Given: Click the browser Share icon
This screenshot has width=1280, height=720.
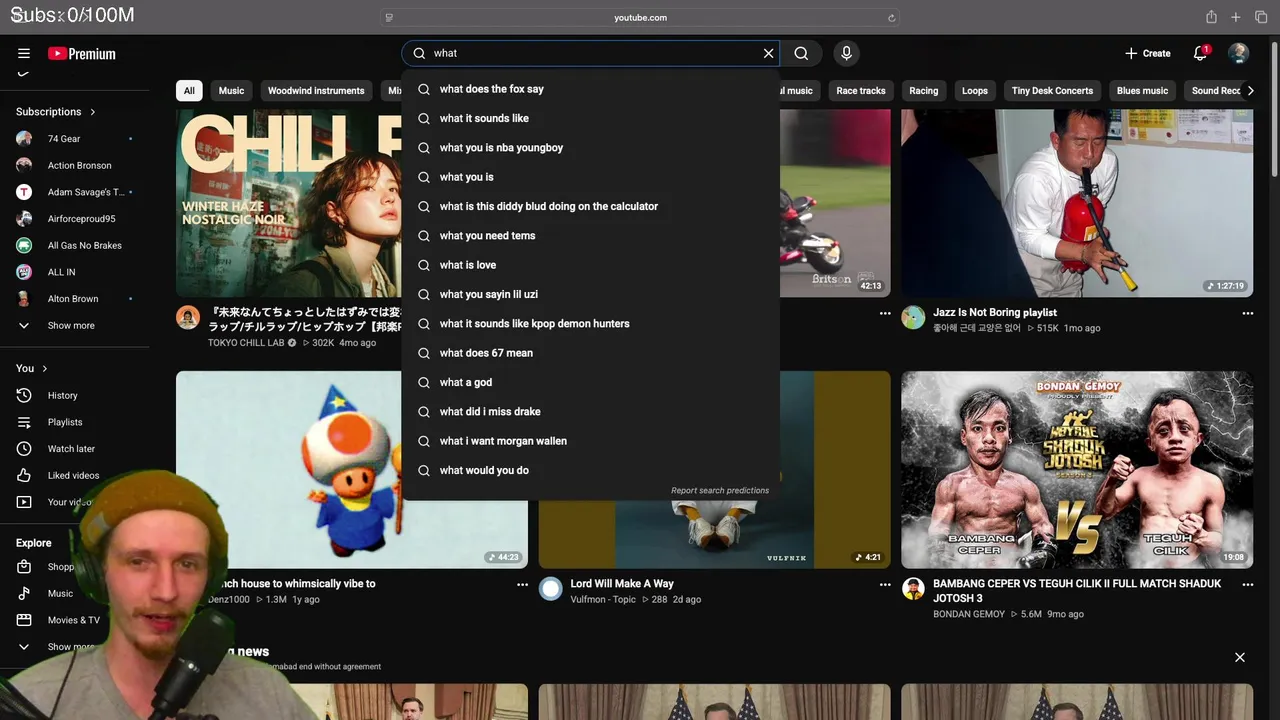Looking at the screenshot, I should (x=1211, y=17).
